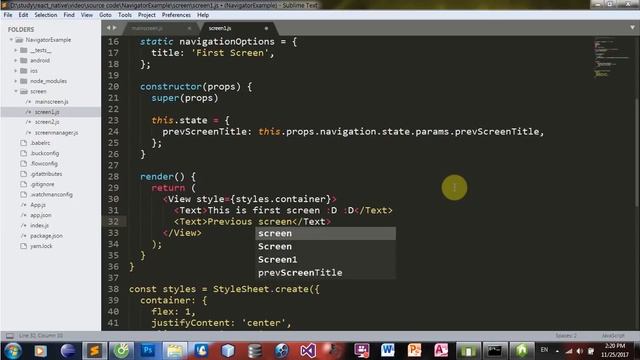Open the Preferences menu

point(176,15)
